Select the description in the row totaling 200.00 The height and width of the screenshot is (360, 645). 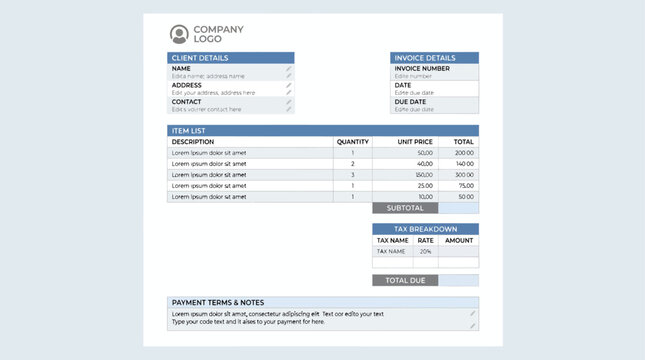(209, 153)
